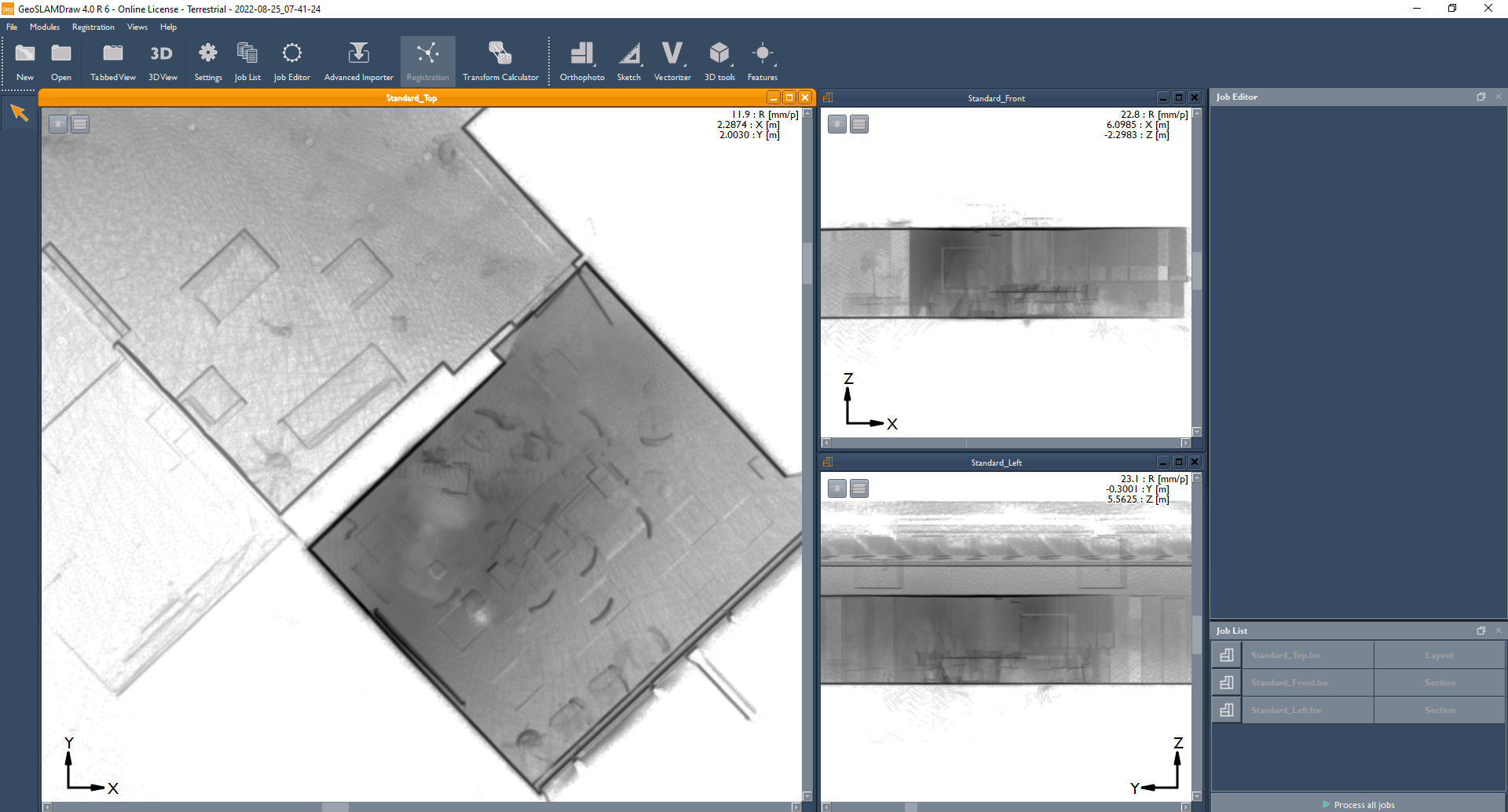Screen dimensions: 1508x812
Task: Activate the Registration tool
Action: coord(427,60)
